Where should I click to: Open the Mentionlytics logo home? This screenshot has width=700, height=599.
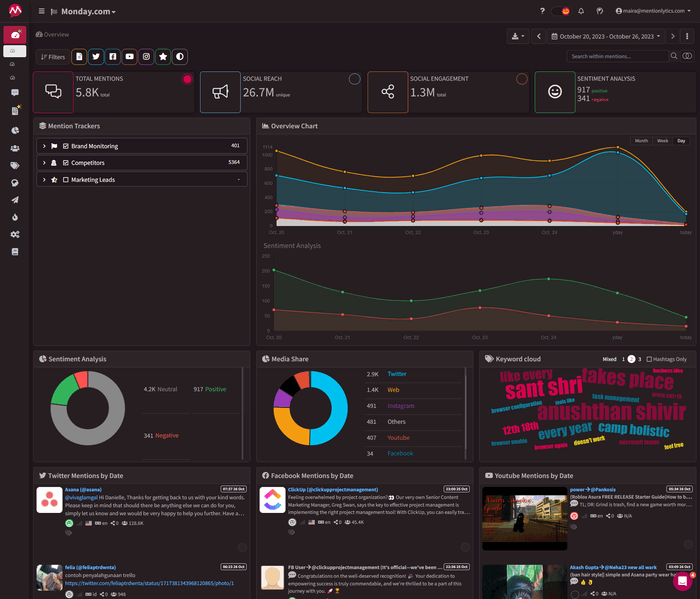click(x=15, y=10)
